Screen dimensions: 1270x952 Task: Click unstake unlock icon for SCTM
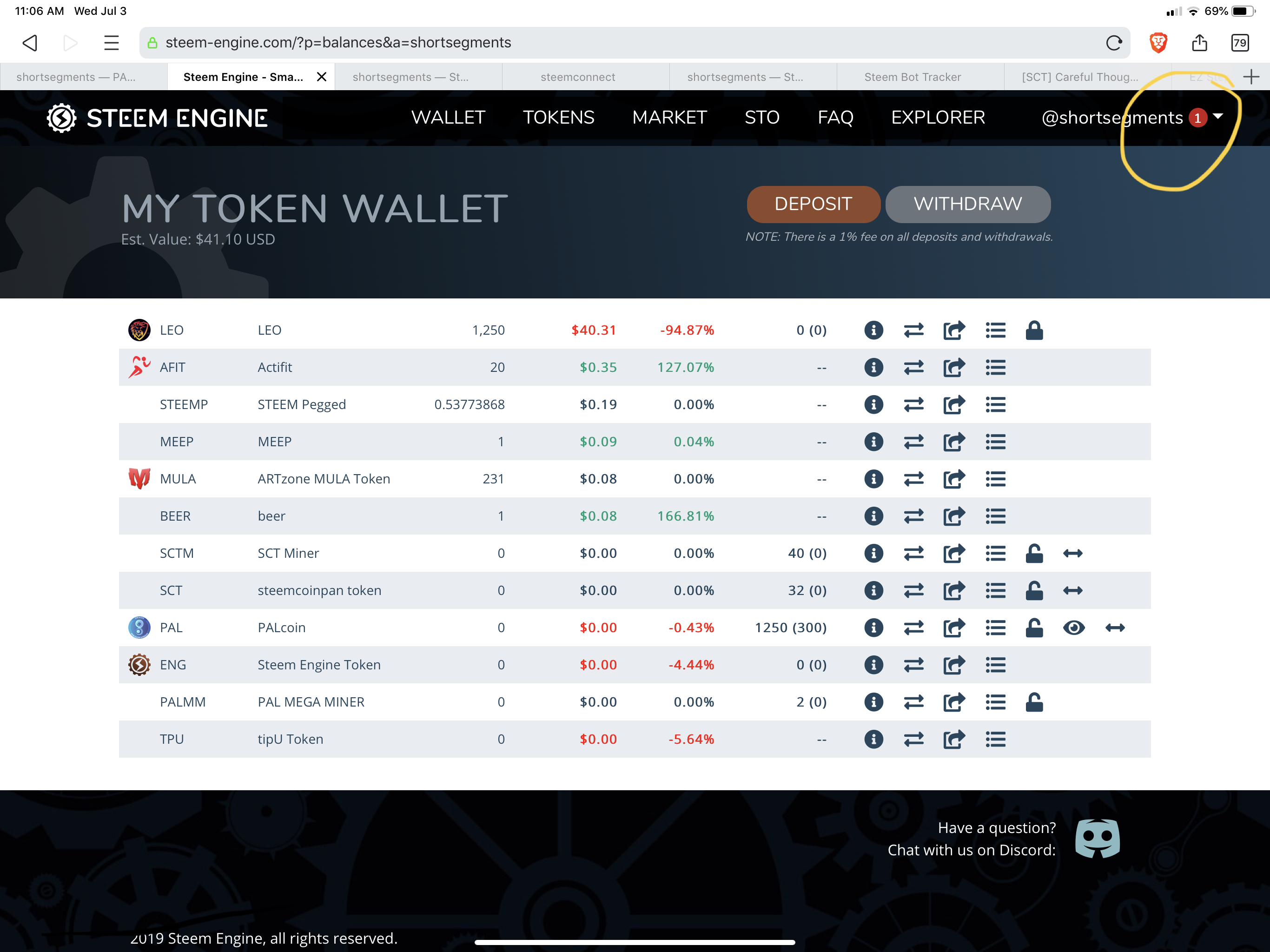pos(1034,554)
